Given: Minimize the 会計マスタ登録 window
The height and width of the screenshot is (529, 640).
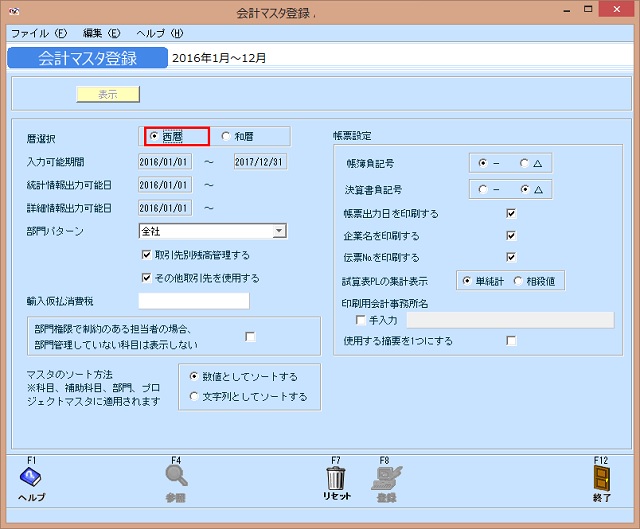Looking at the screenshot, I should pos(567,10).
